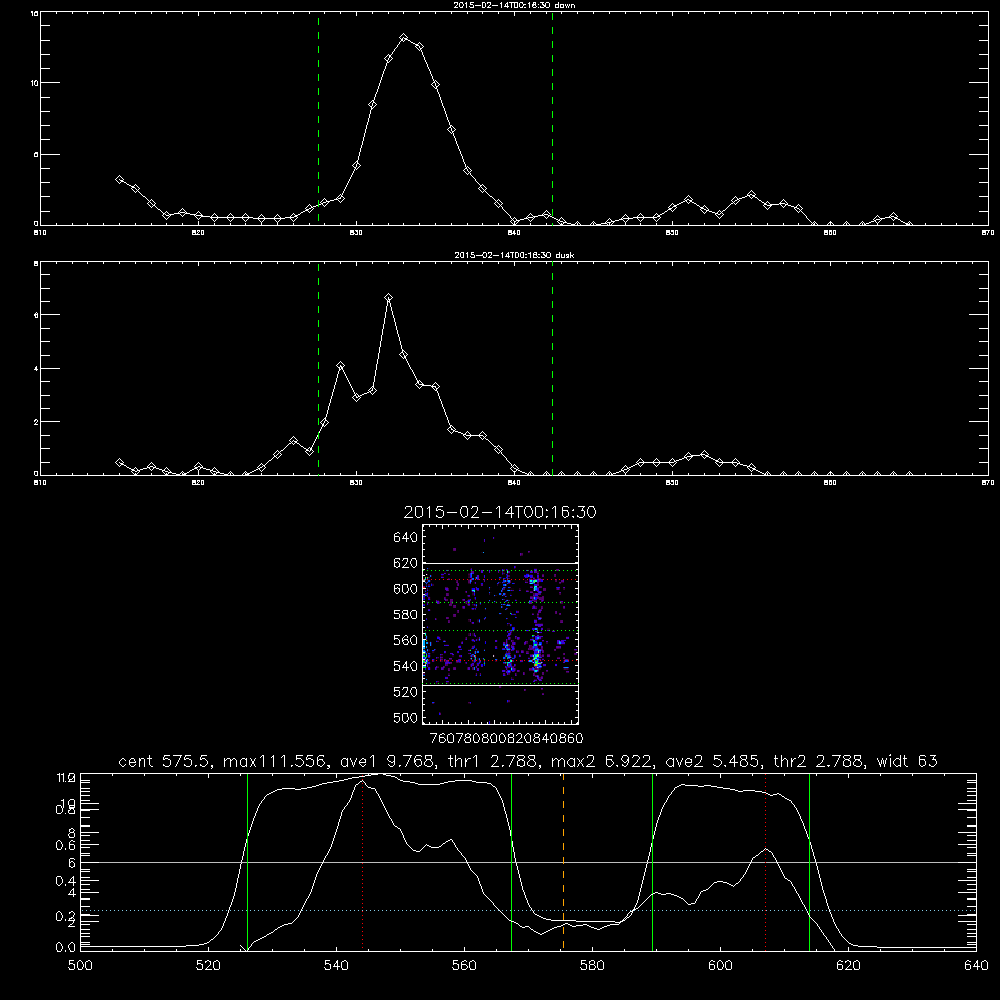
Task: Click left green dashed line in dusk plot
Action: [318, 368]
